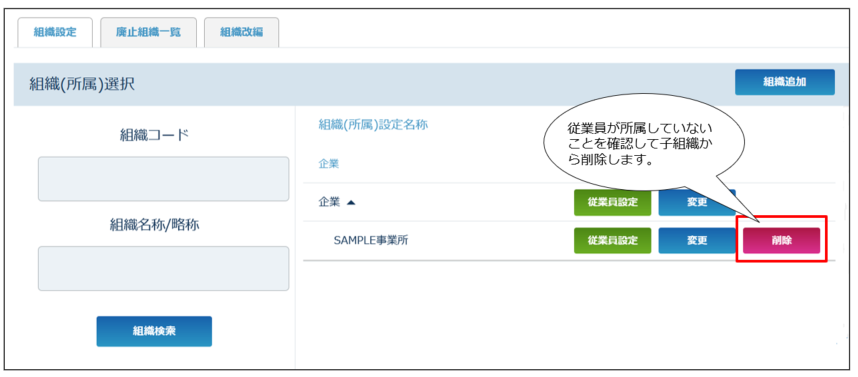
Task: Click the 組織(所属)設定名称 heading
Action: point(373,125)
